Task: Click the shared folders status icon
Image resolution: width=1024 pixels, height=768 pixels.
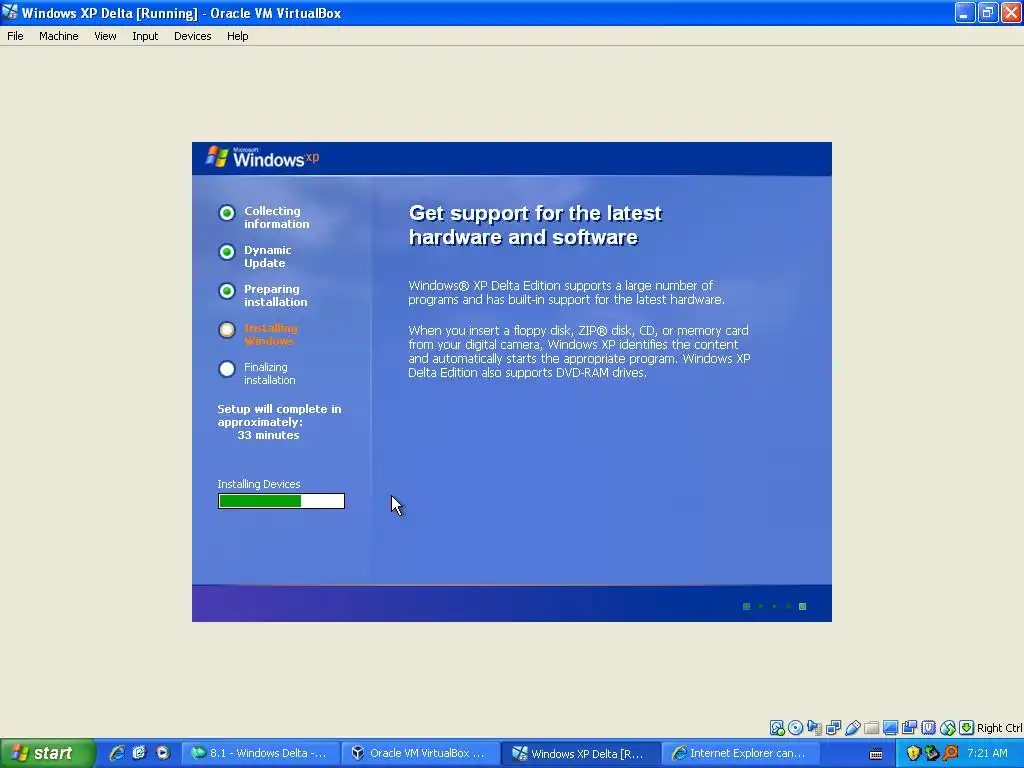Action: coord(871,728)
